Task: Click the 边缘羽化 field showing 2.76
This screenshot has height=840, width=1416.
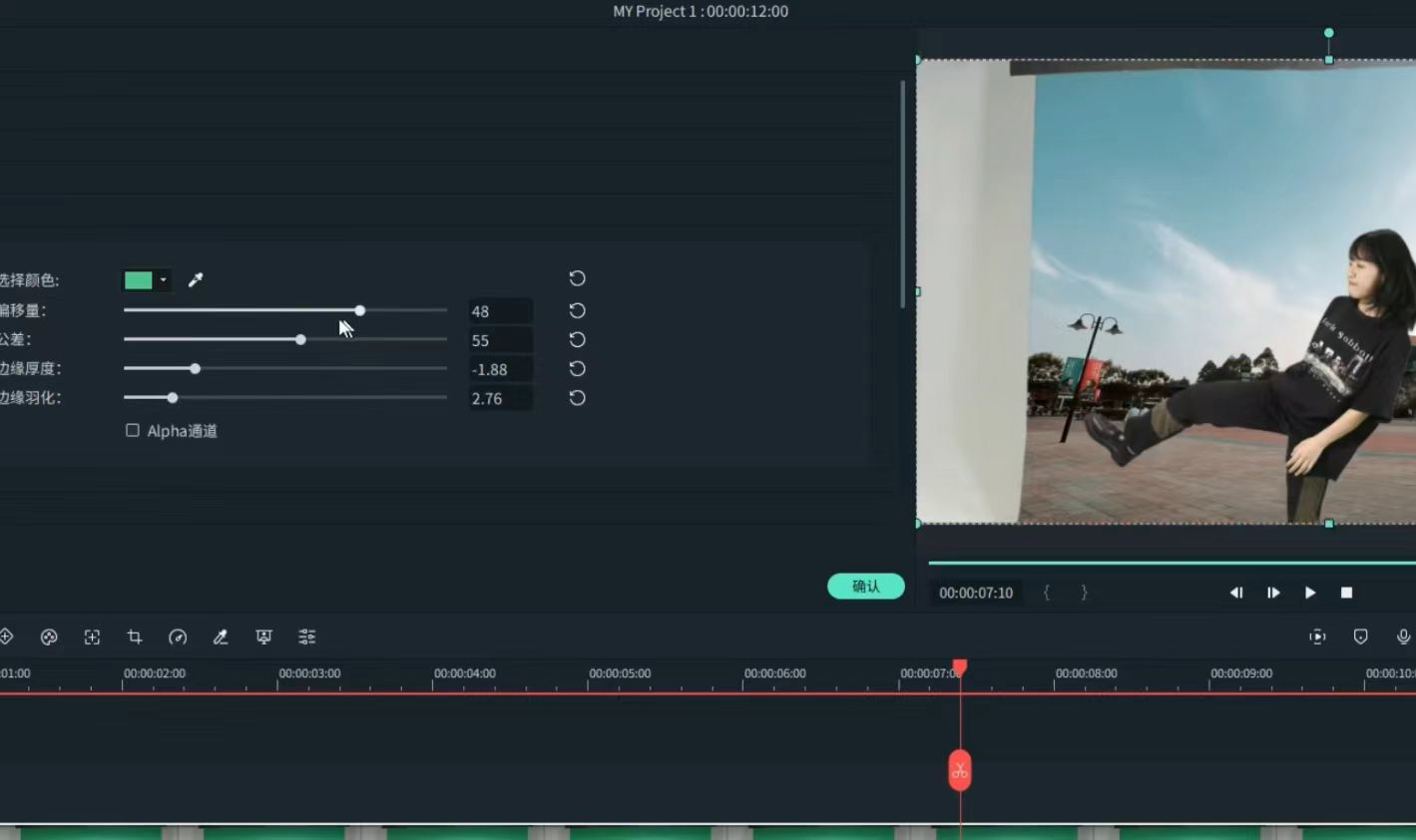Action: pos(500,398)
